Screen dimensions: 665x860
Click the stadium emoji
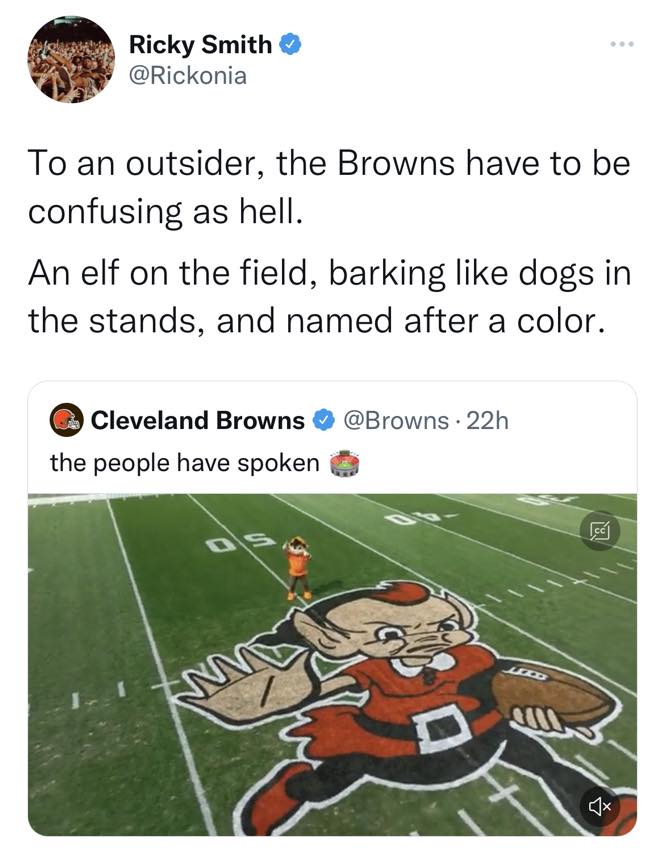click(343, 463)
